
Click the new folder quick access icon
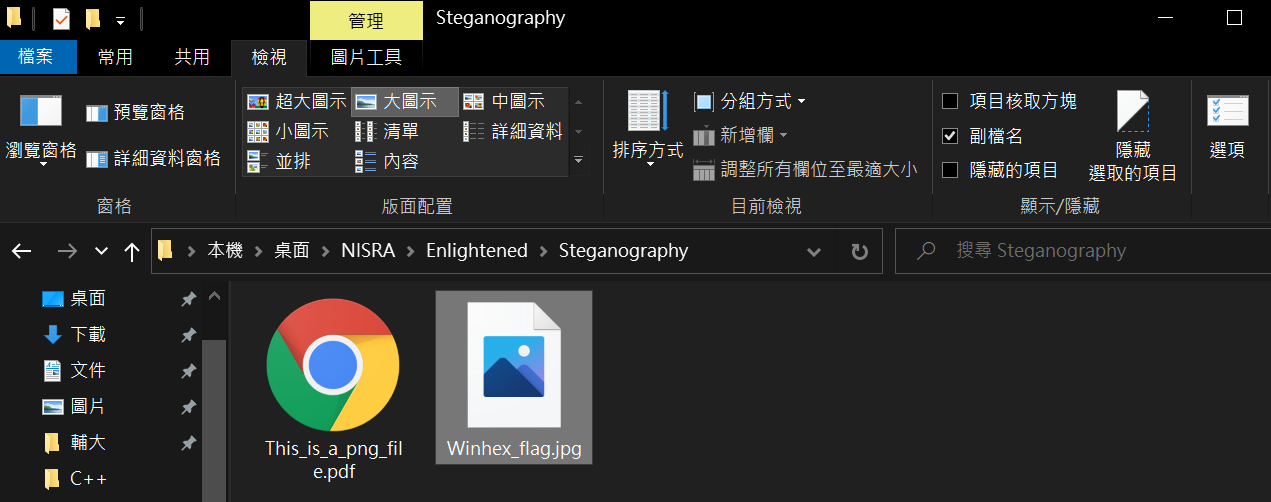pos(92,19)
